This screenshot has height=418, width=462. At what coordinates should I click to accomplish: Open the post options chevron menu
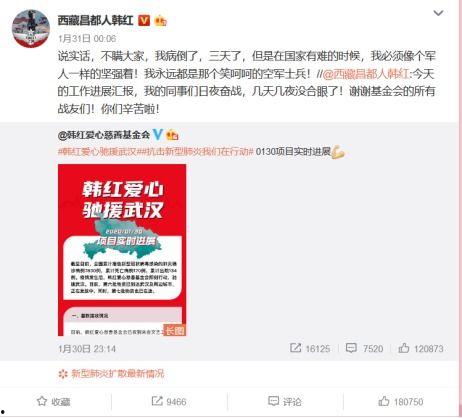(438, 13)
